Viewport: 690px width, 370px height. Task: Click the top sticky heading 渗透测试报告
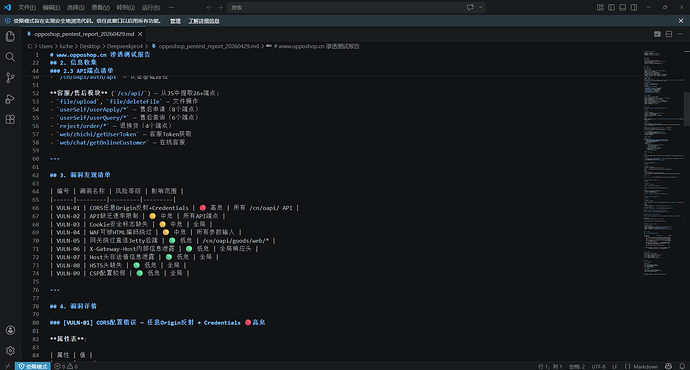pos(100,55)
